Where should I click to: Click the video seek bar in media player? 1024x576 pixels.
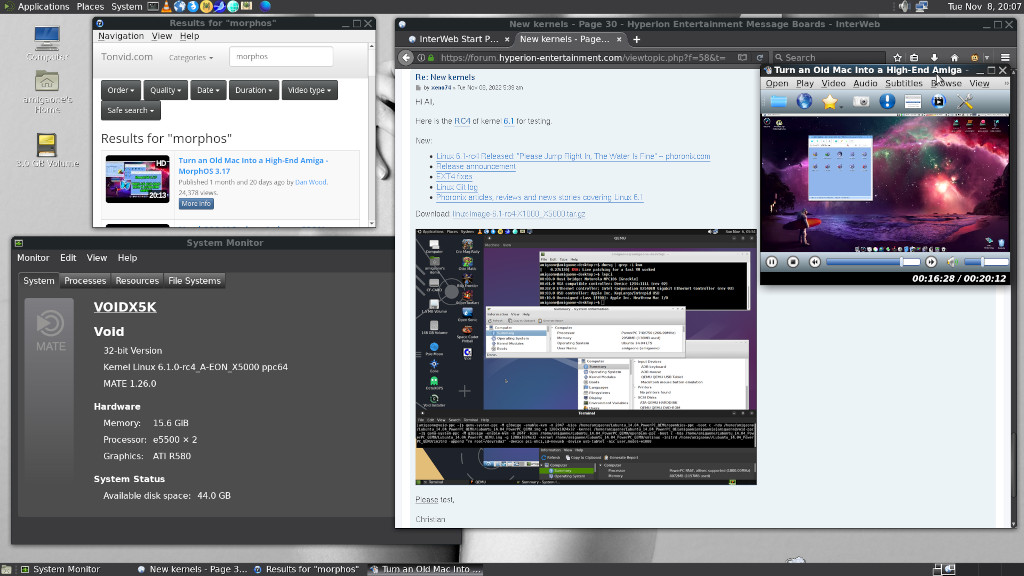tap(873, 262)
